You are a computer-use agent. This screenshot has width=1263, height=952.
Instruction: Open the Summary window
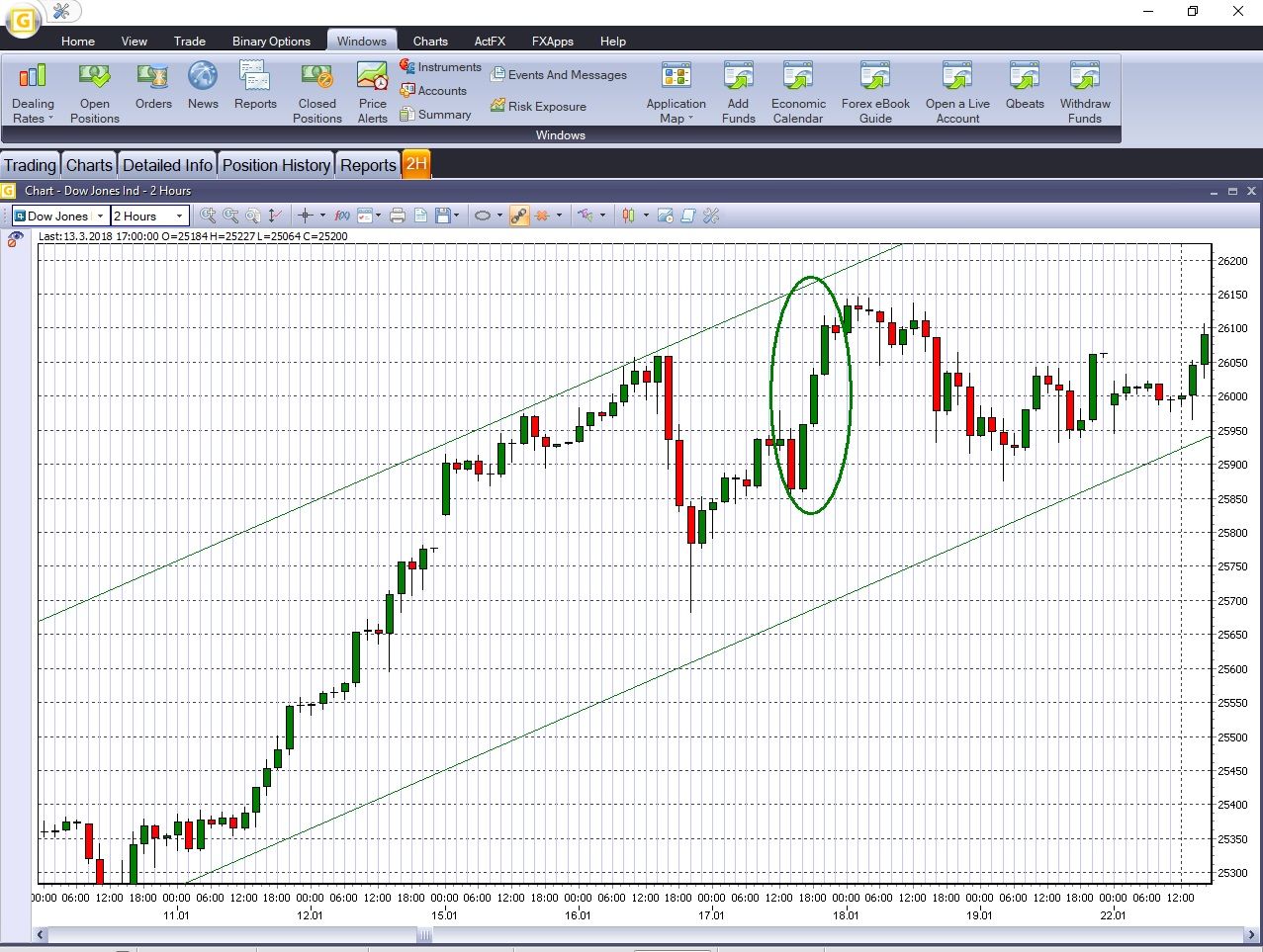(435, 115)
